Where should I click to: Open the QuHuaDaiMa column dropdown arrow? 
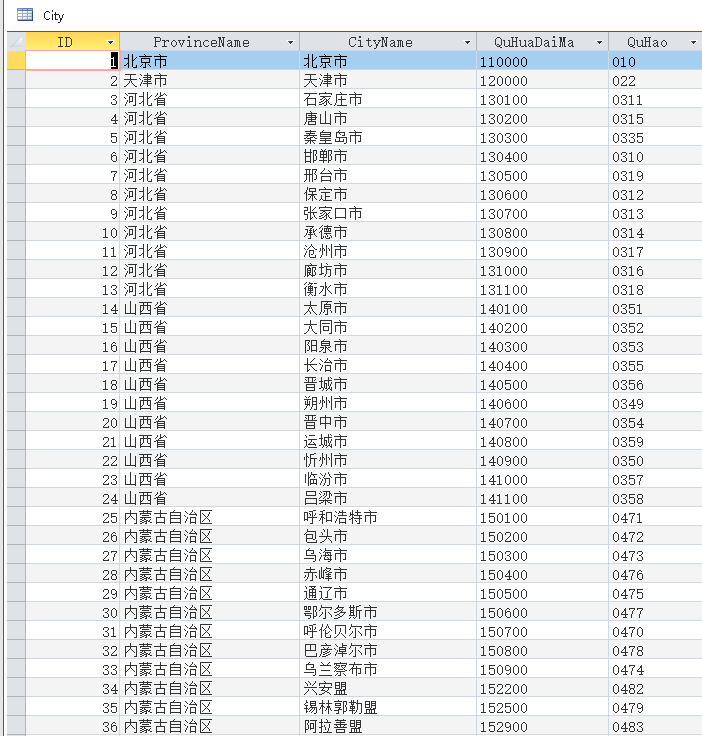599,42
